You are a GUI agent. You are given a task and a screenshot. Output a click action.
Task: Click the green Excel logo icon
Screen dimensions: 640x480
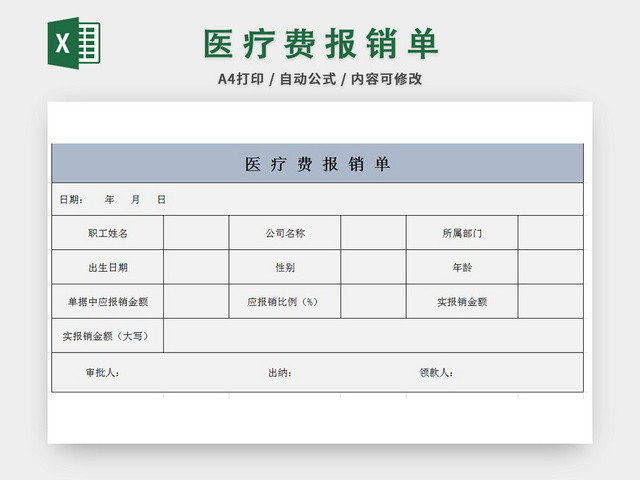point(74,43)
